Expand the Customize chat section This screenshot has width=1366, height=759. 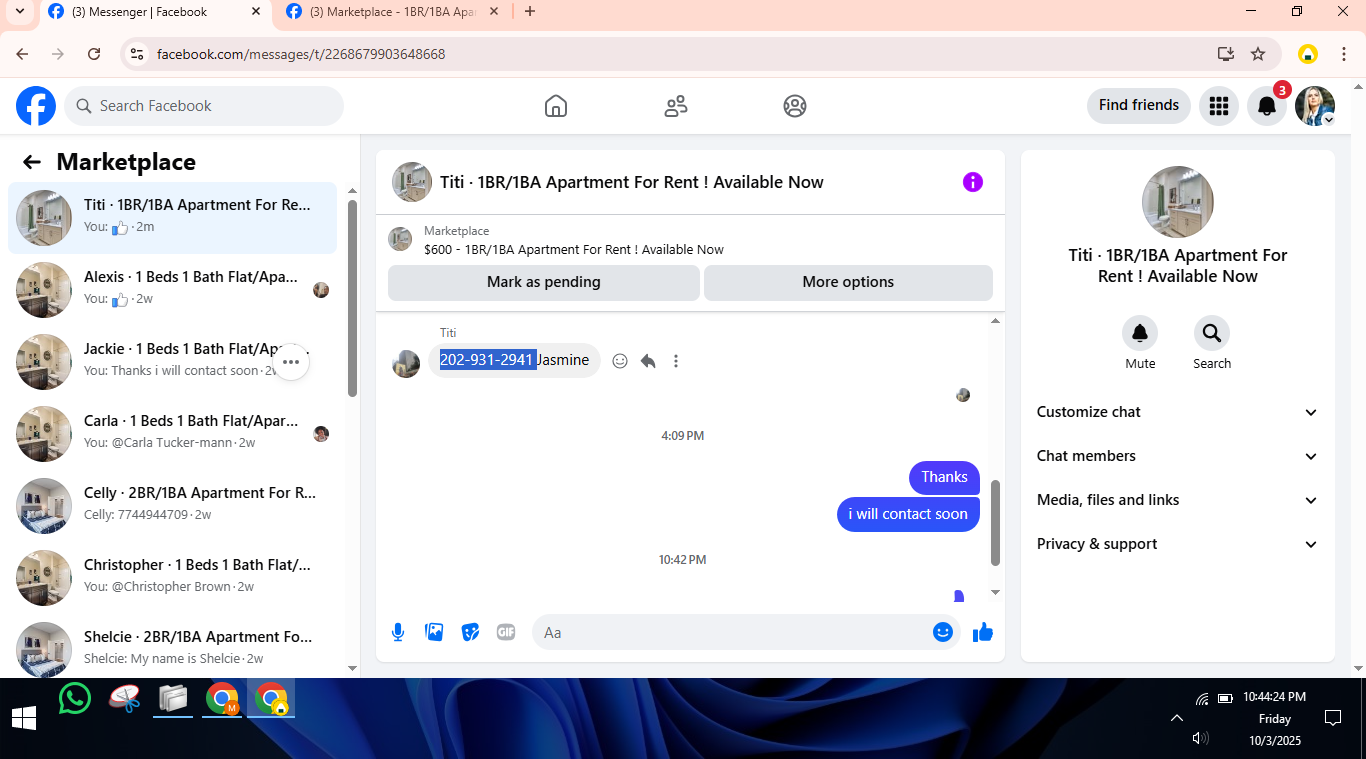tap(1178, 412)
